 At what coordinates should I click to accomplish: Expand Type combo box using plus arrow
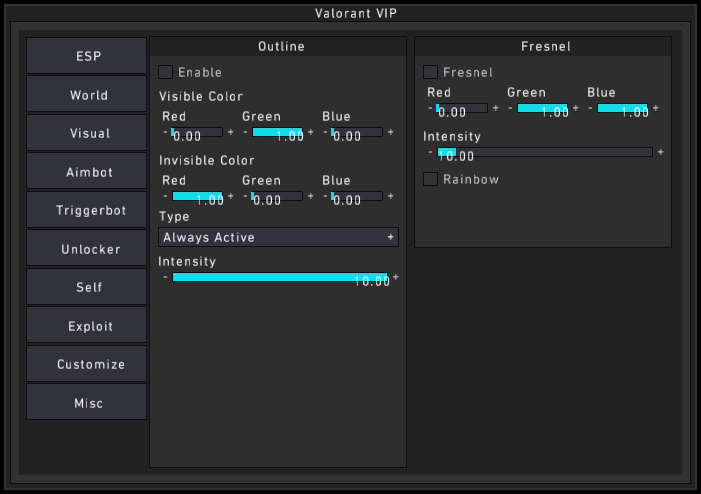coord(390,237)
